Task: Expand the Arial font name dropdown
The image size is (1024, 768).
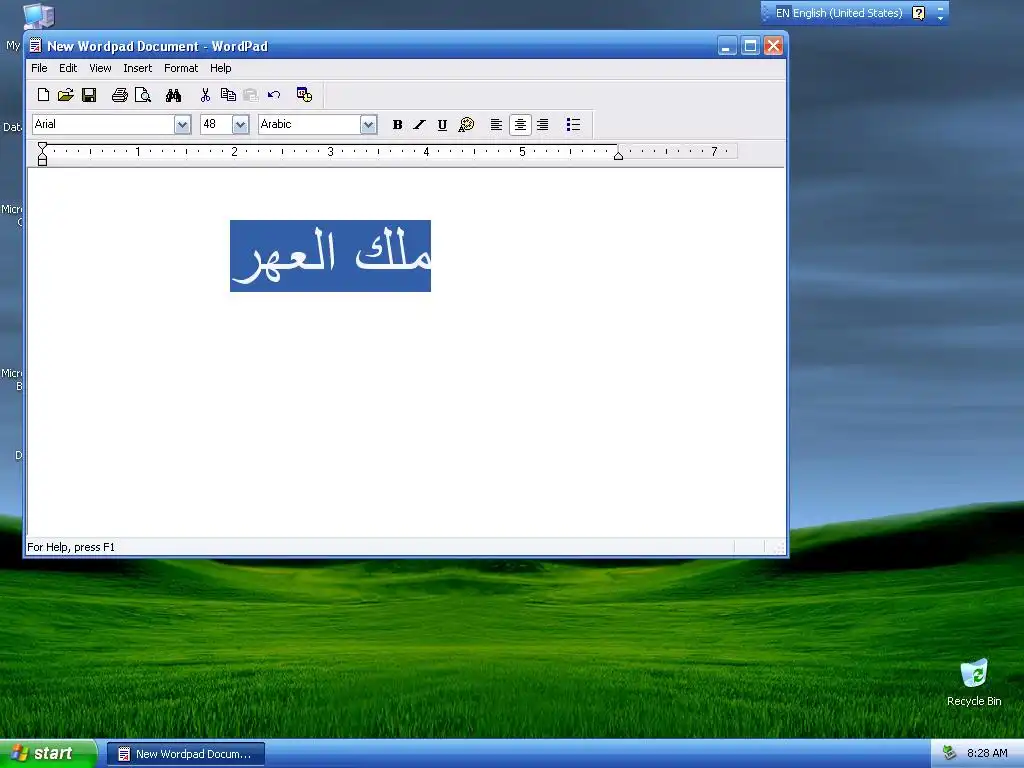Action: coord(182,125)
